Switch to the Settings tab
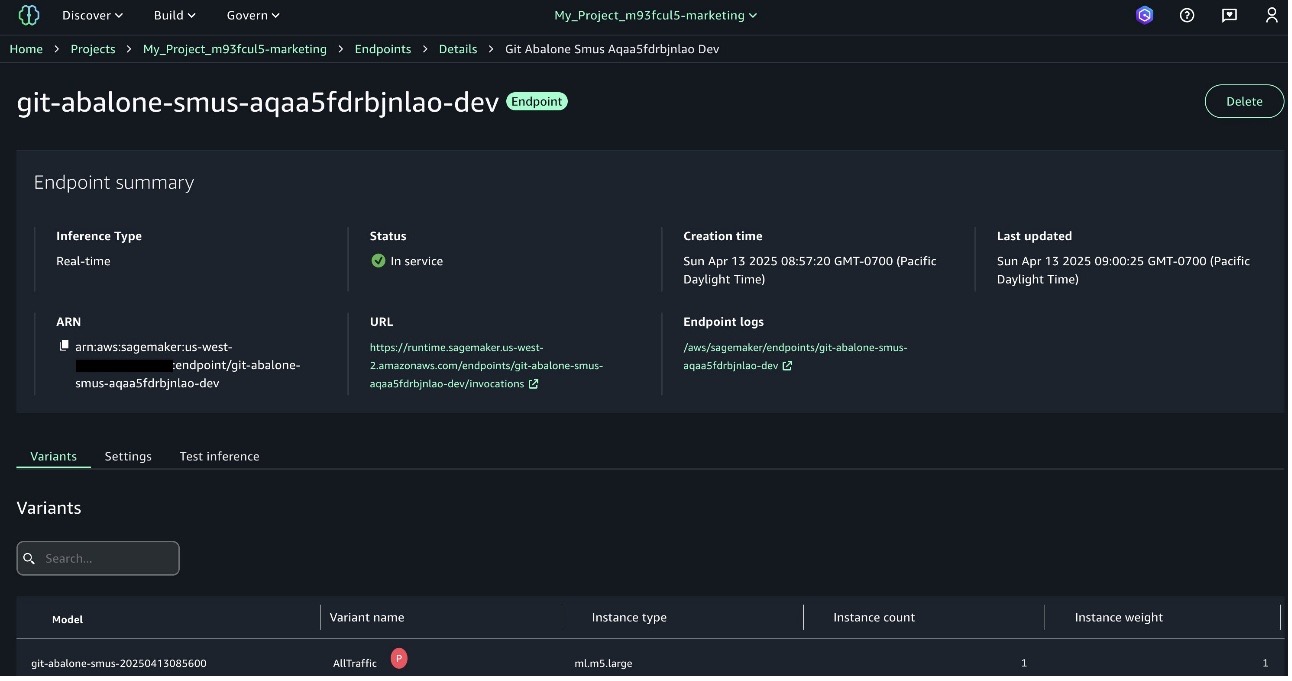This screenshot has width=1292, height=681. [x=128, y=456]
